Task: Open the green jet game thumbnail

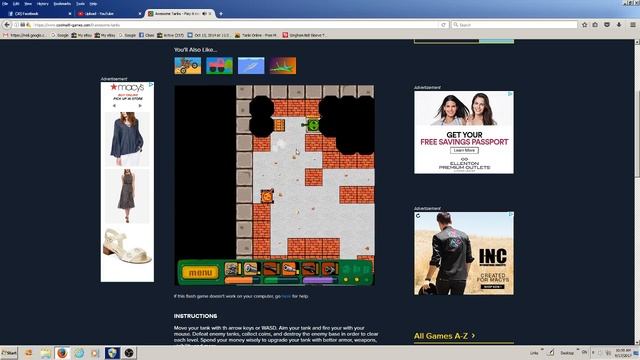Action: pos(283,66)
